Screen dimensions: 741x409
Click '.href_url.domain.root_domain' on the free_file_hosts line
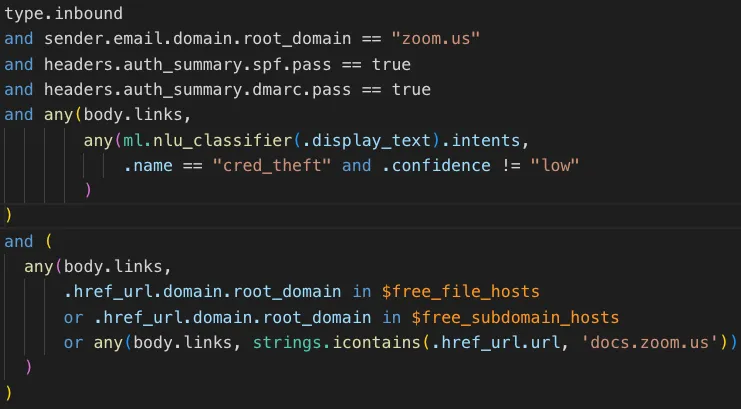pos(202,292)
